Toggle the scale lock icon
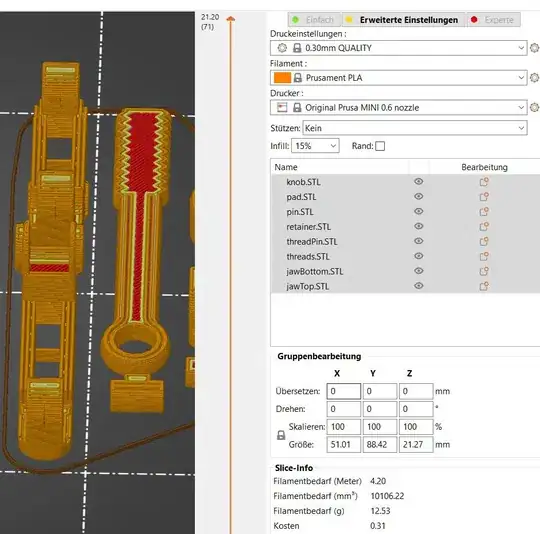540x534 pixels. pyautogui.click(x=281, y=435)
